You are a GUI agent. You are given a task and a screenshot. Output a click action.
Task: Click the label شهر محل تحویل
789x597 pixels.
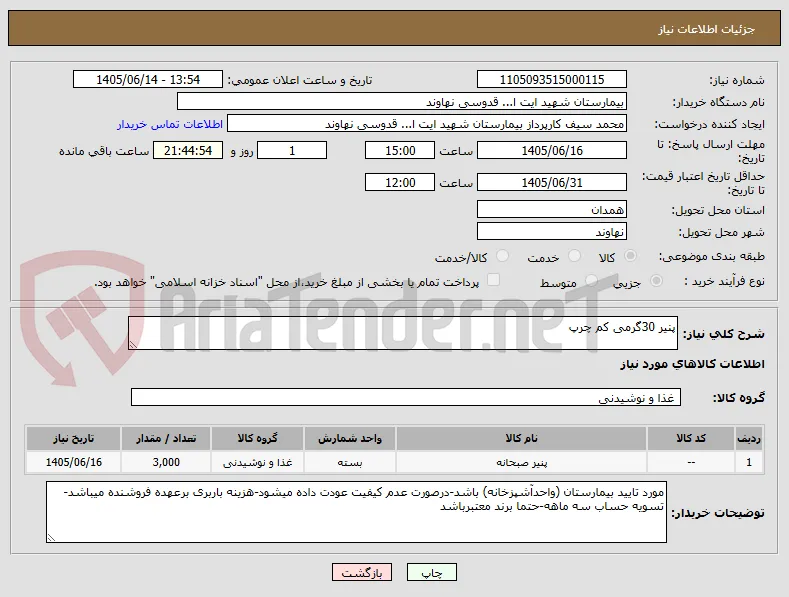[722, 232]
